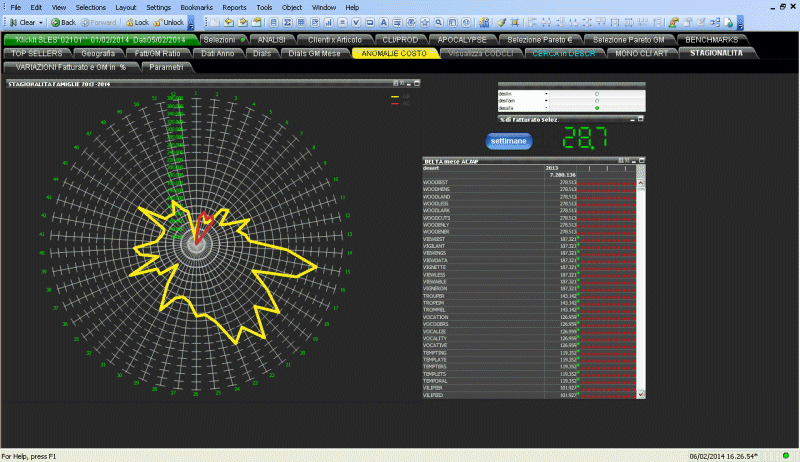The height and width of the screenshot is (462, 800).
Task: Create a Bookmark Object (star icon)
Action: [x=425, y=22]
